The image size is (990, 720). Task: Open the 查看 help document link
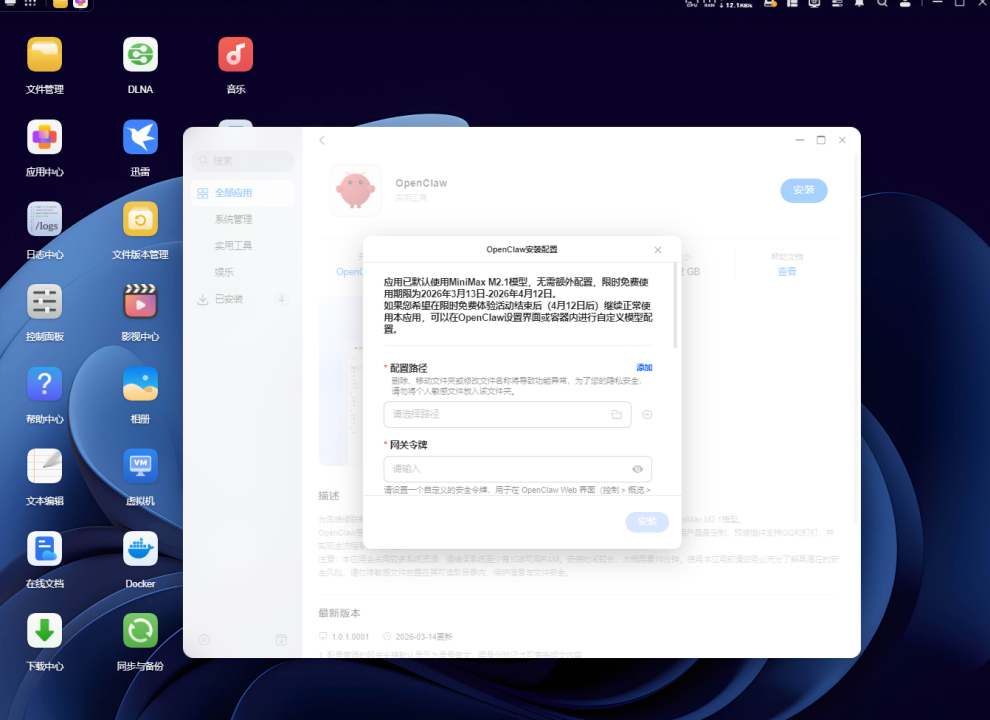pos(787,272)
